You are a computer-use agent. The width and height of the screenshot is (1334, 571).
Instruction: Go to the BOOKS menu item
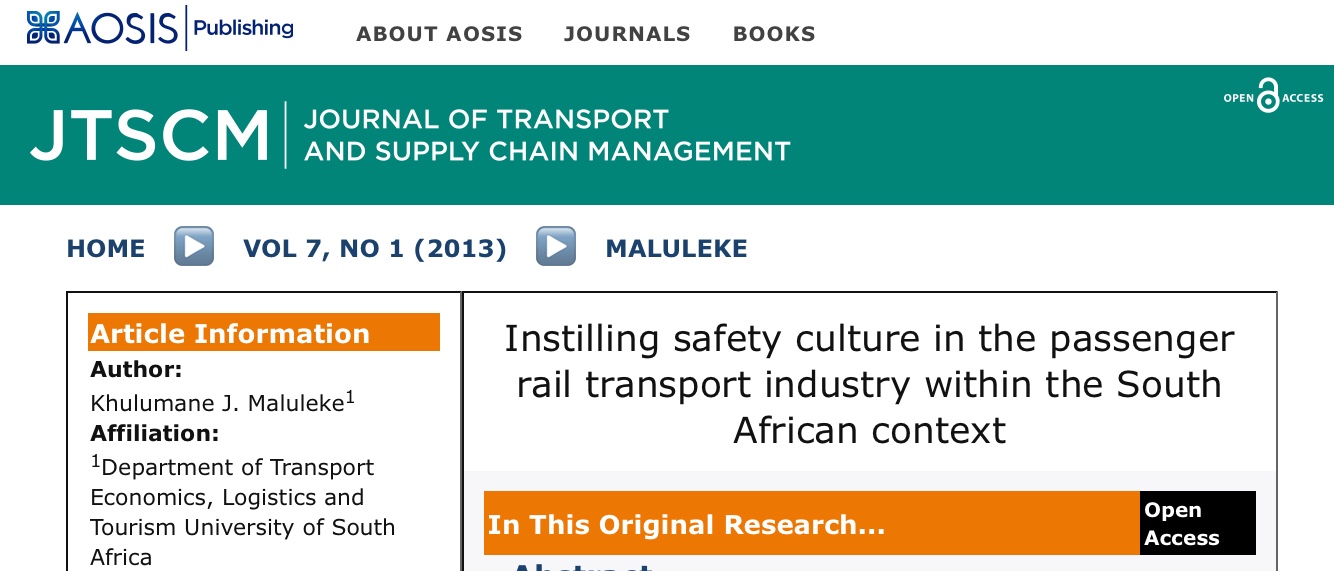point(774,34)
